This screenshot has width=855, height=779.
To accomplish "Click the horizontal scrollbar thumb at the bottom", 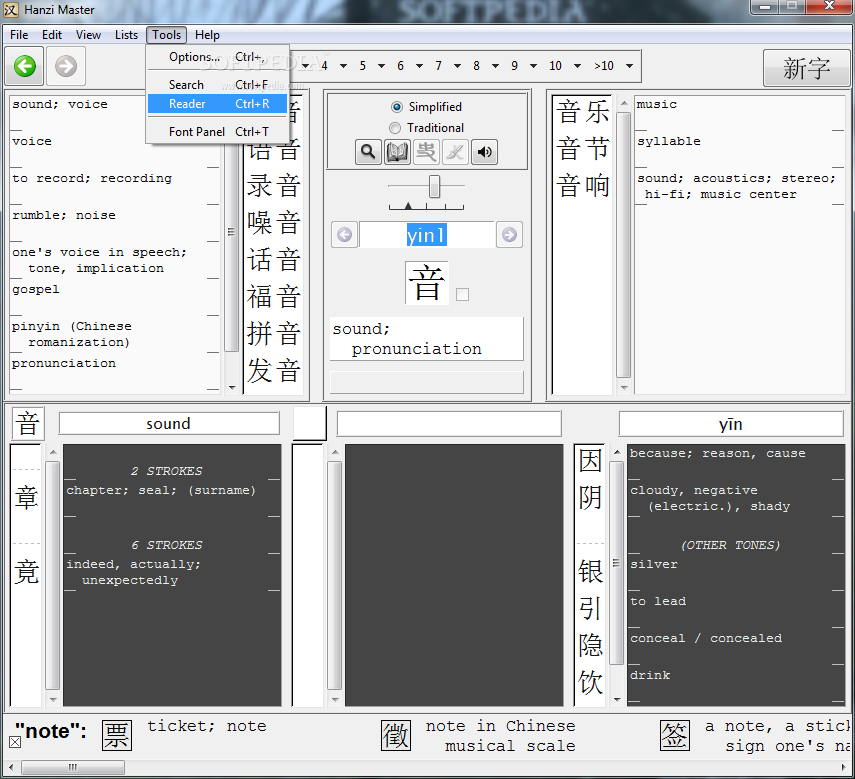I will 73,768.
